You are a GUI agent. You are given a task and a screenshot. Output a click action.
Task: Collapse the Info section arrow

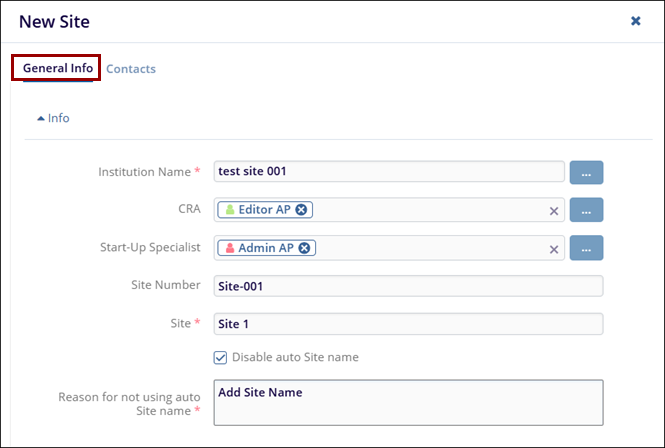click(x=41, y=118)
